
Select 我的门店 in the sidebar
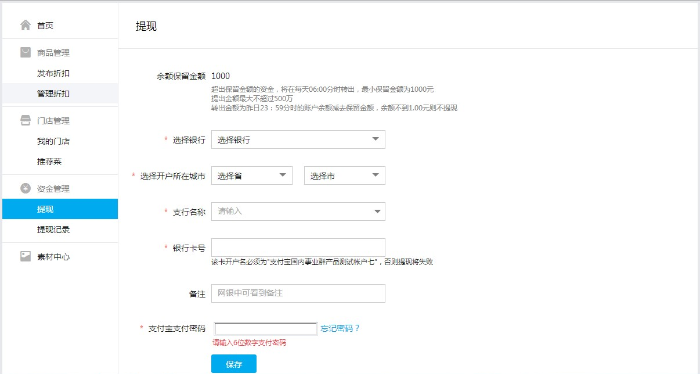pyautogui.click(x=53, y=141)
